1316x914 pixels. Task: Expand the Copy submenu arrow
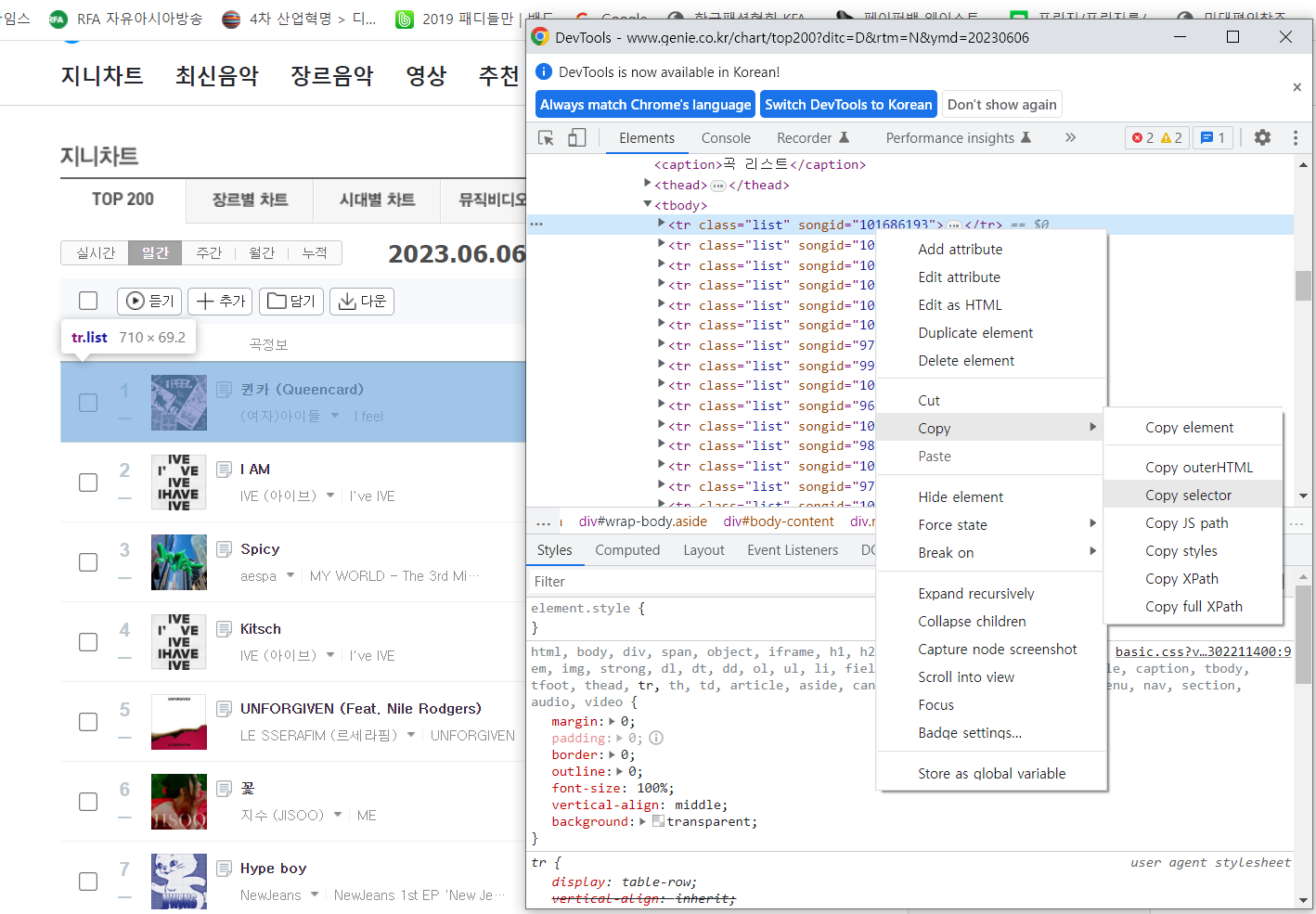1092,427
